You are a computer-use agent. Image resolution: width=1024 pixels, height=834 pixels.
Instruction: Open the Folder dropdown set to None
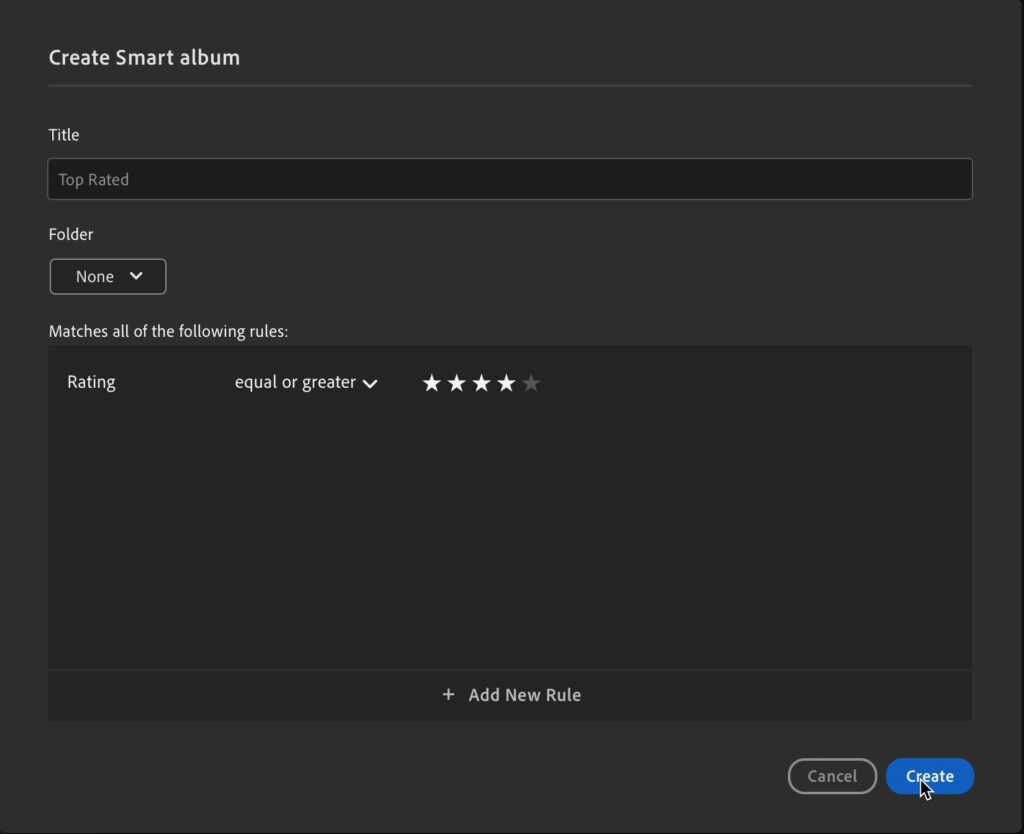coord(108,277)
